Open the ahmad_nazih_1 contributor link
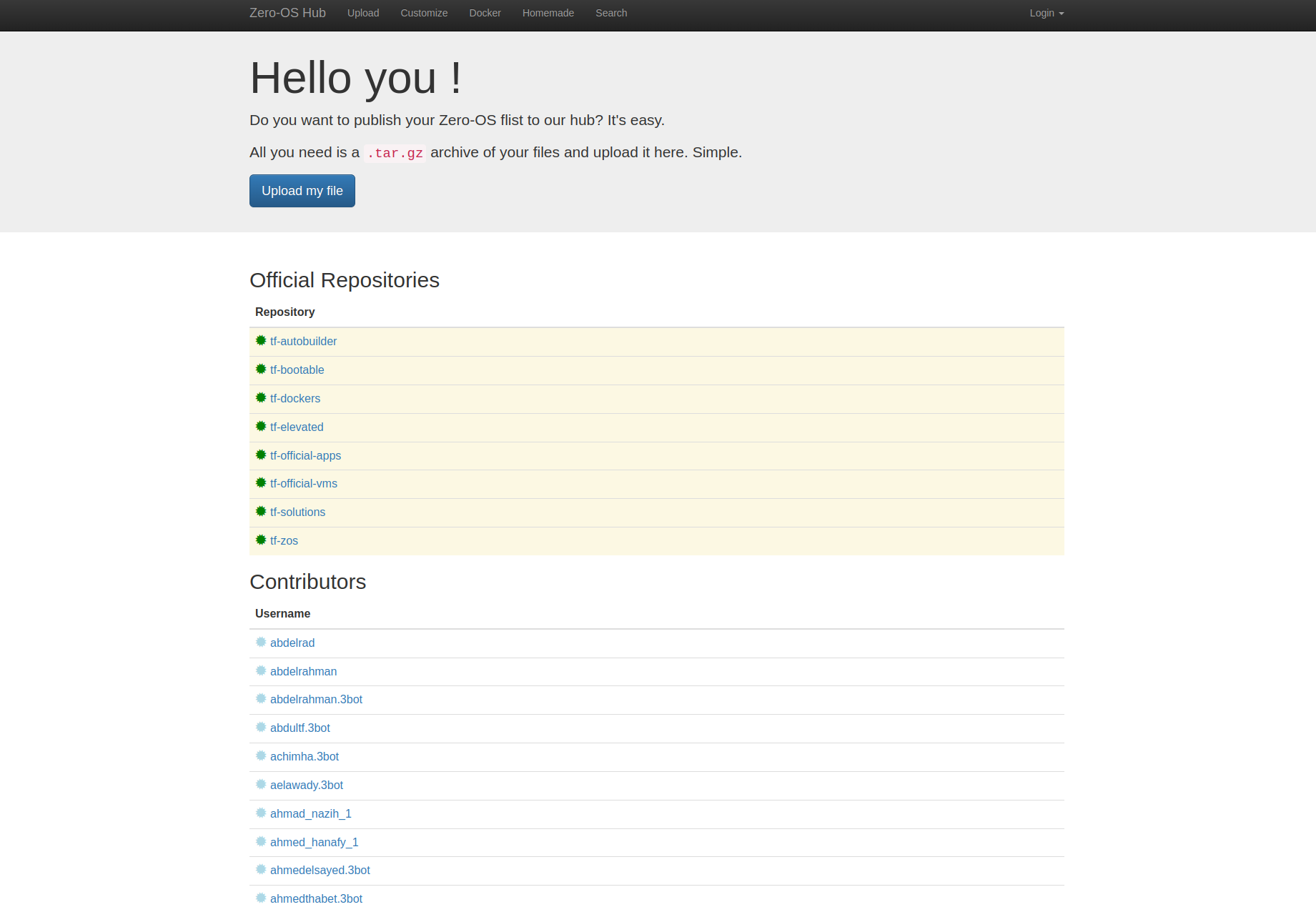 [x=310, y=814]
